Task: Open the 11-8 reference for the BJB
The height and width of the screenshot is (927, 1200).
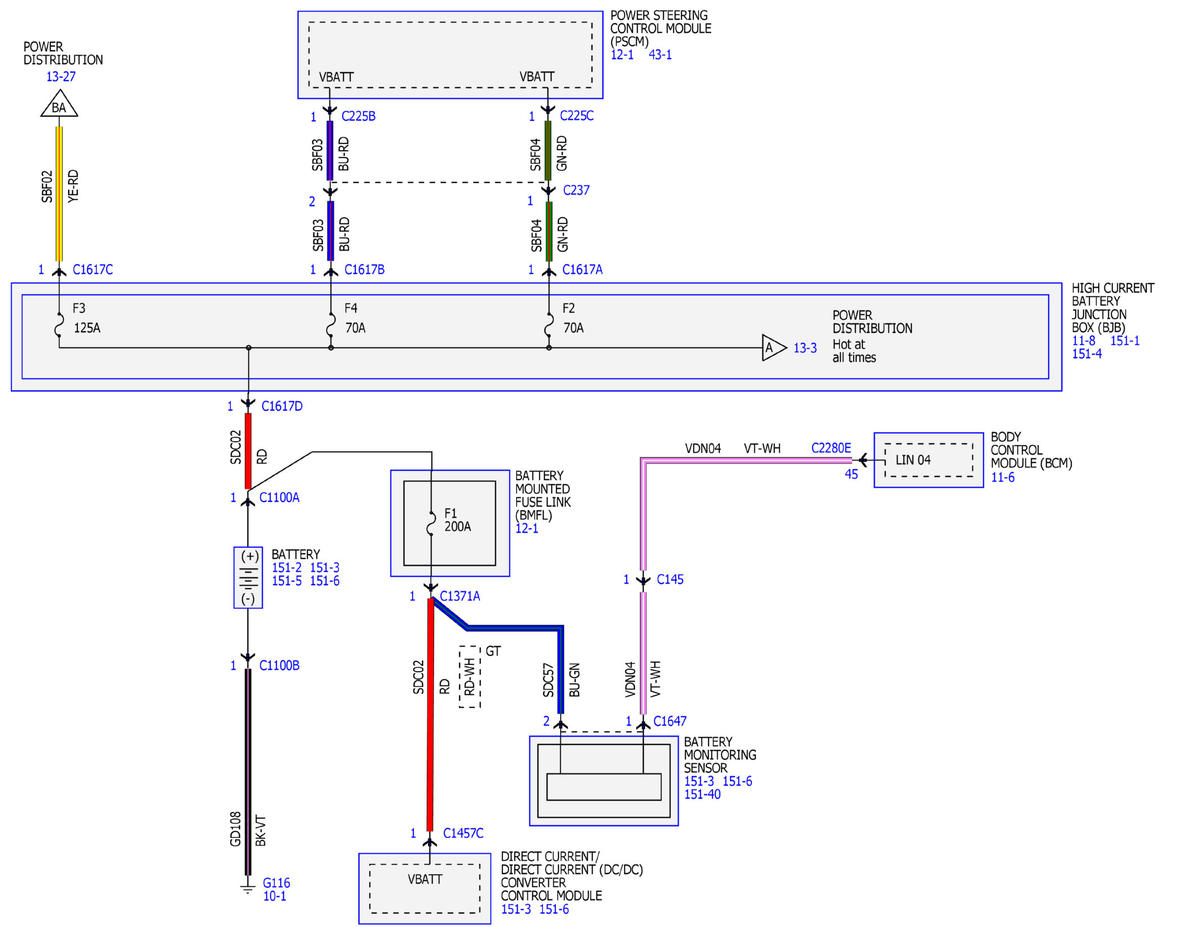Action: [x=1084, y=340]
